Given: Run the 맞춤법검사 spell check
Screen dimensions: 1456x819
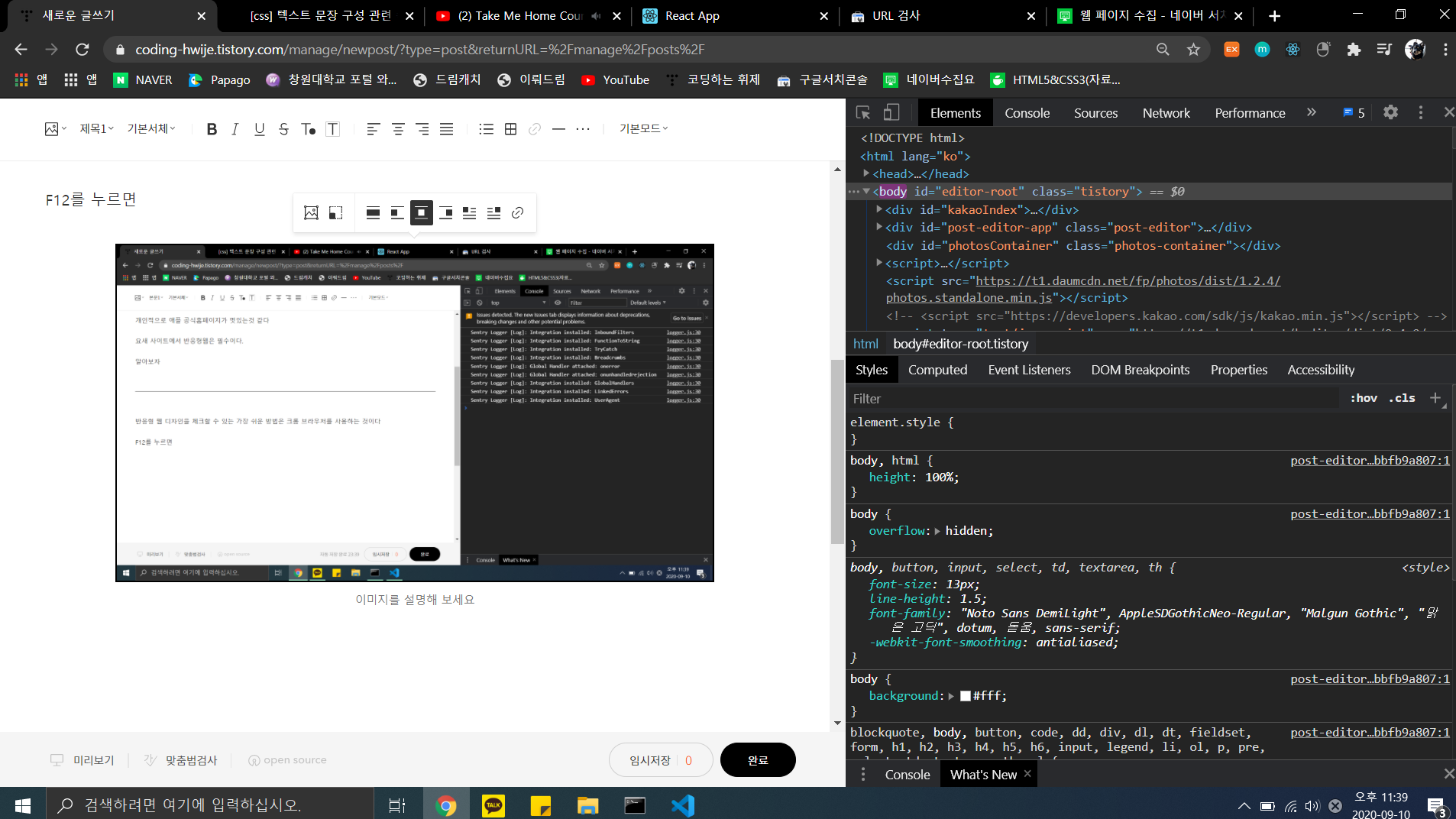Looking at the screenshot, I should (x=181, y=760).
